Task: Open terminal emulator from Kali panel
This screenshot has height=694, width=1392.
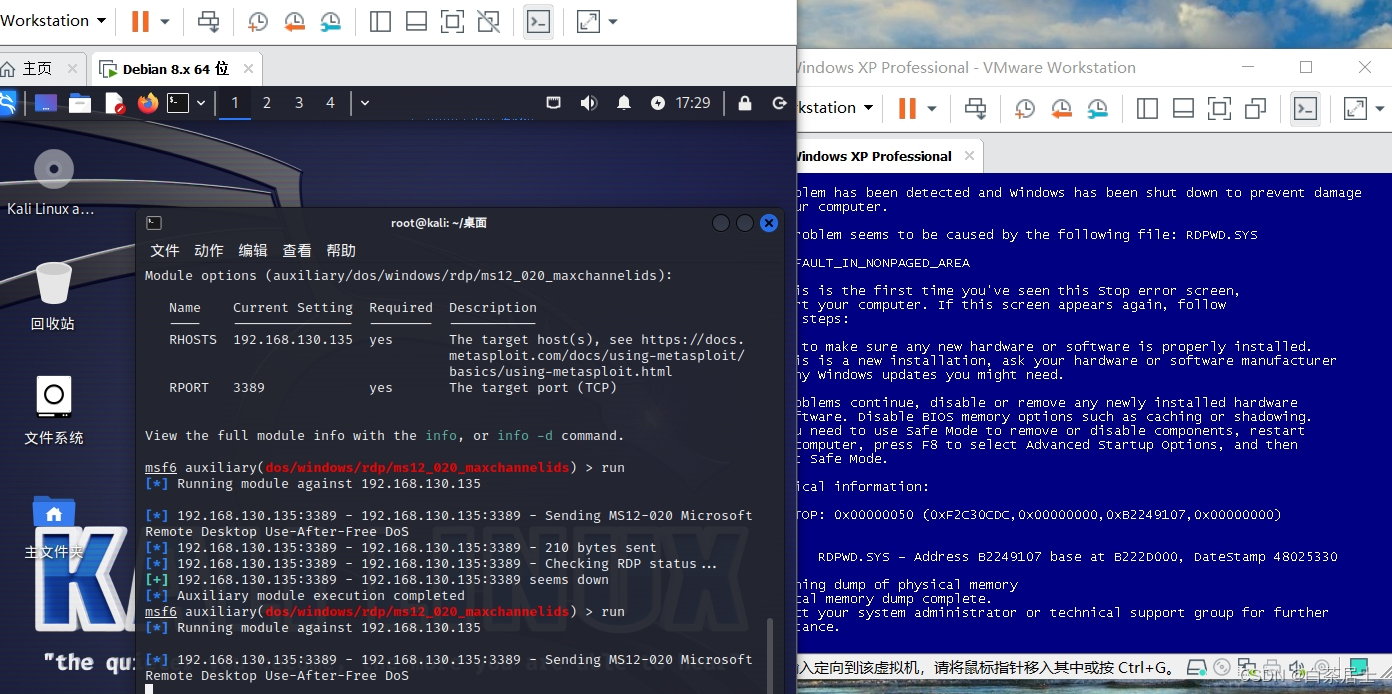Action: coord(178,103)
